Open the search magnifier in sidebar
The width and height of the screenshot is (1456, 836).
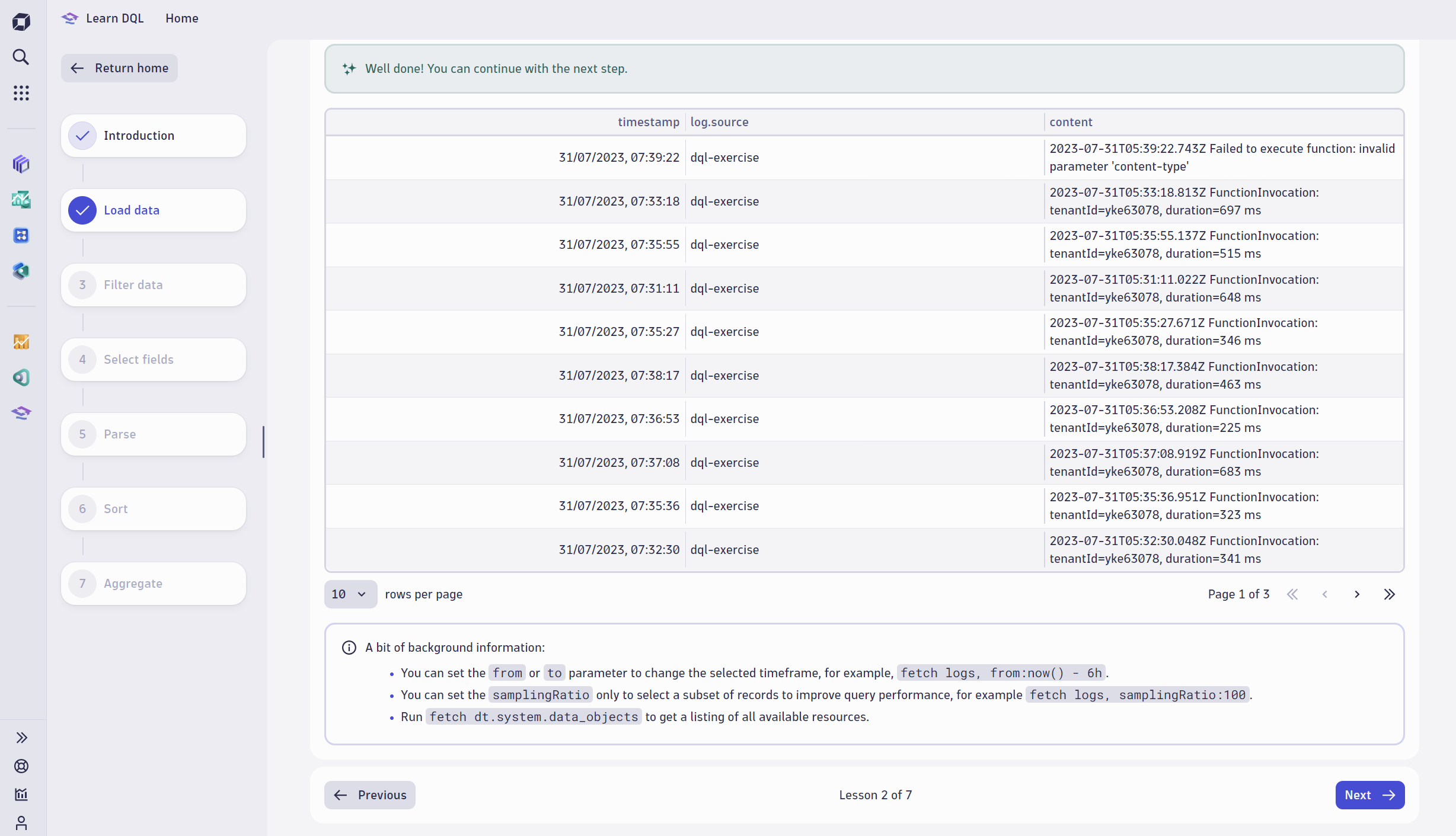pos(21,57)
